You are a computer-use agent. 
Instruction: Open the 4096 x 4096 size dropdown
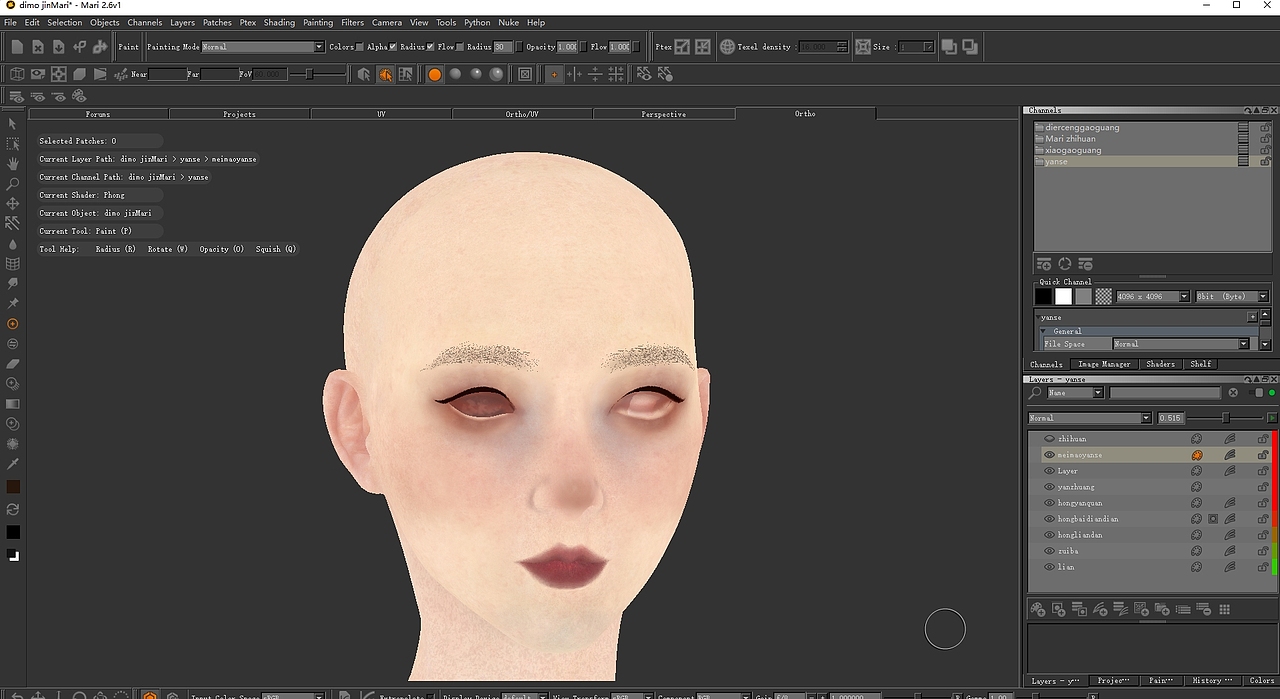click(1152, 297)
